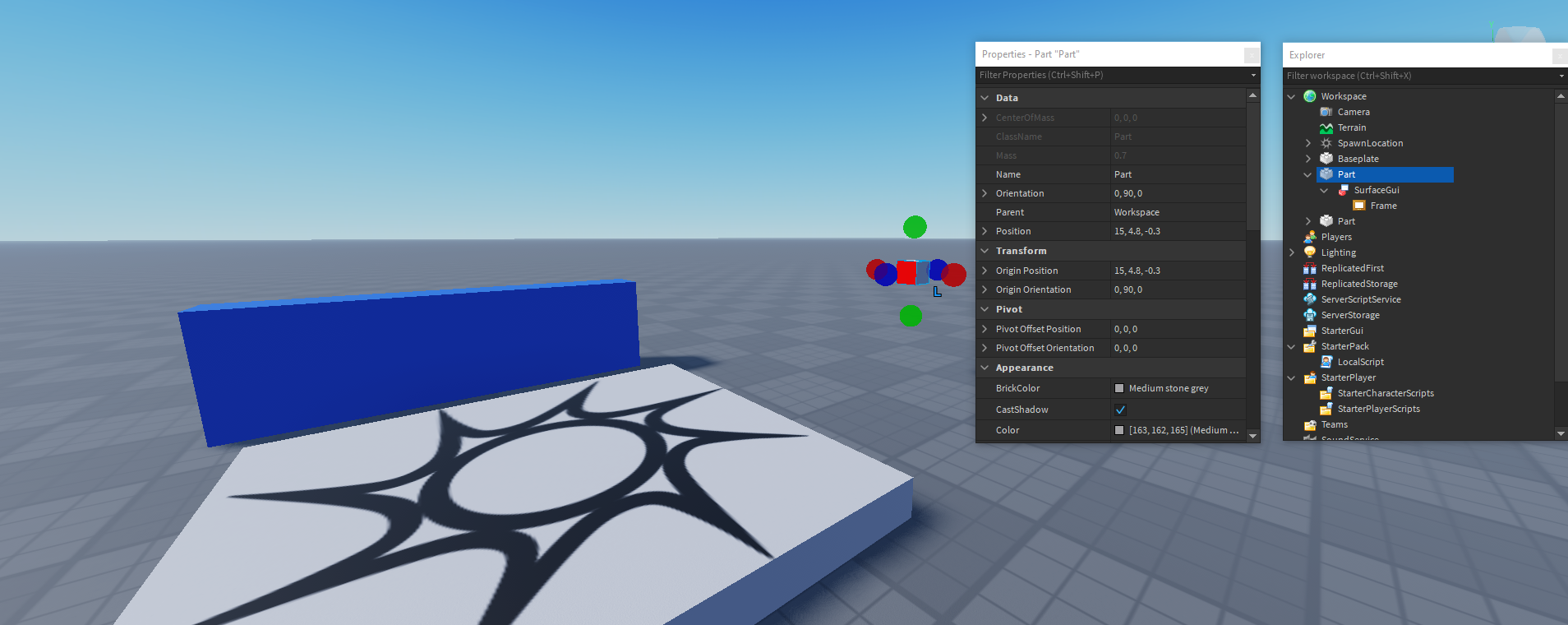Screen dimensions: 1568x625
Task: Expand the Origin Position property
Action: [985, 271]
